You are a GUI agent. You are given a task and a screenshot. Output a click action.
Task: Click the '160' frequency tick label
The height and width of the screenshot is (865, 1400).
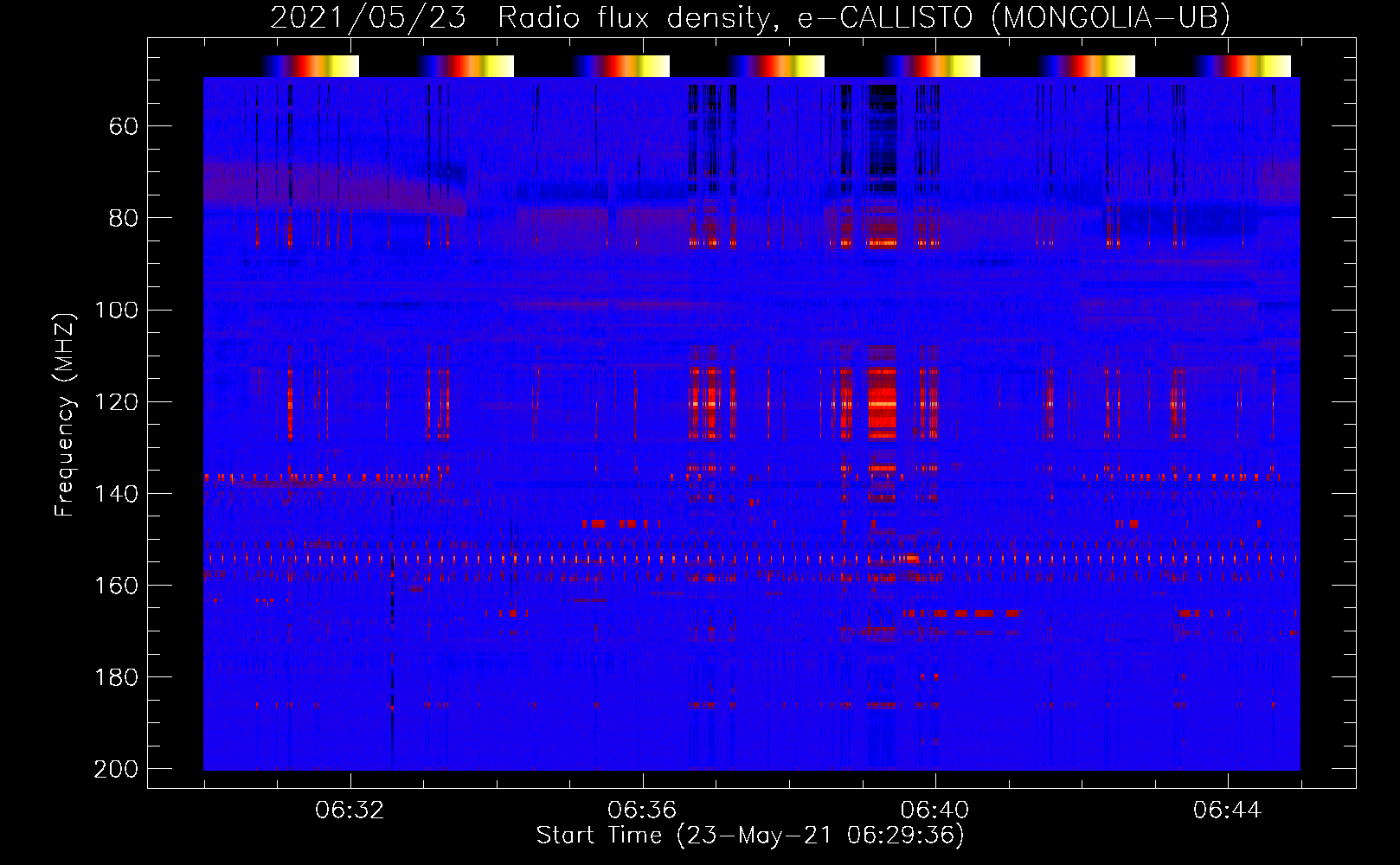point(116,586)
